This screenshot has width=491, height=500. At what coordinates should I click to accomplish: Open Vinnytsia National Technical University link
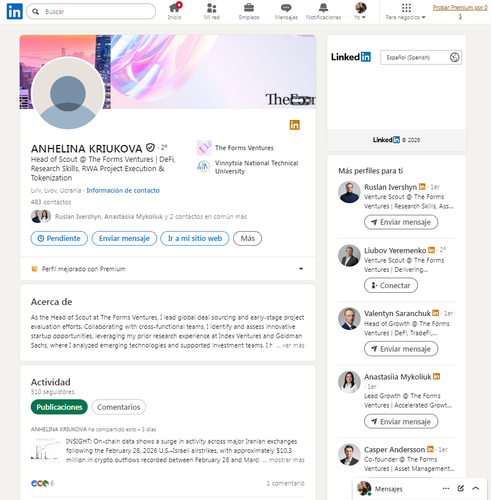click(256, 167)
